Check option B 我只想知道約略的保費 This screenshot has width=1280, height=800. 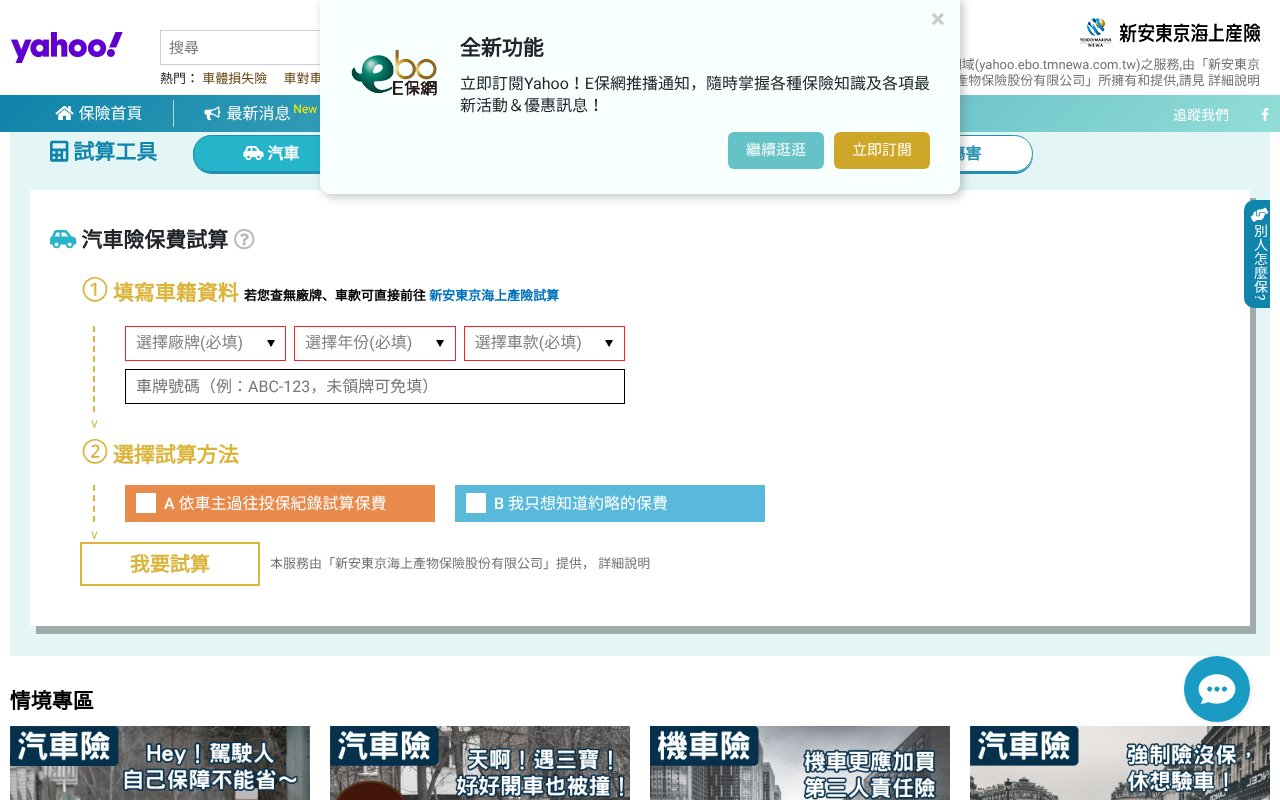pos(476,503)
